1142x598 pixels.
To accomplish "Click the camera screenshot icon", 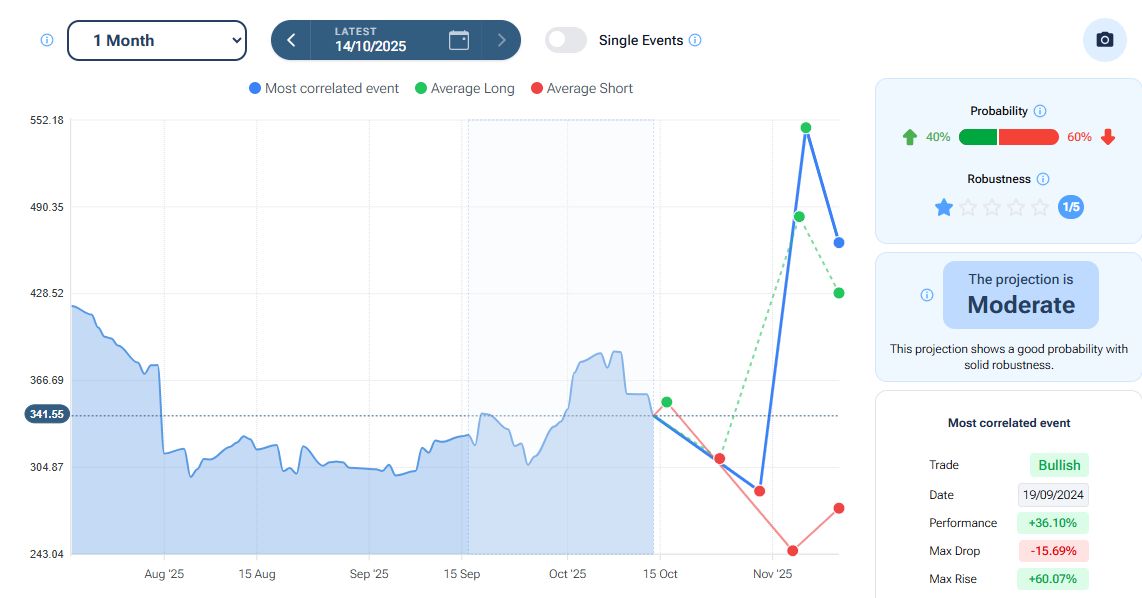I will 1104,40.
